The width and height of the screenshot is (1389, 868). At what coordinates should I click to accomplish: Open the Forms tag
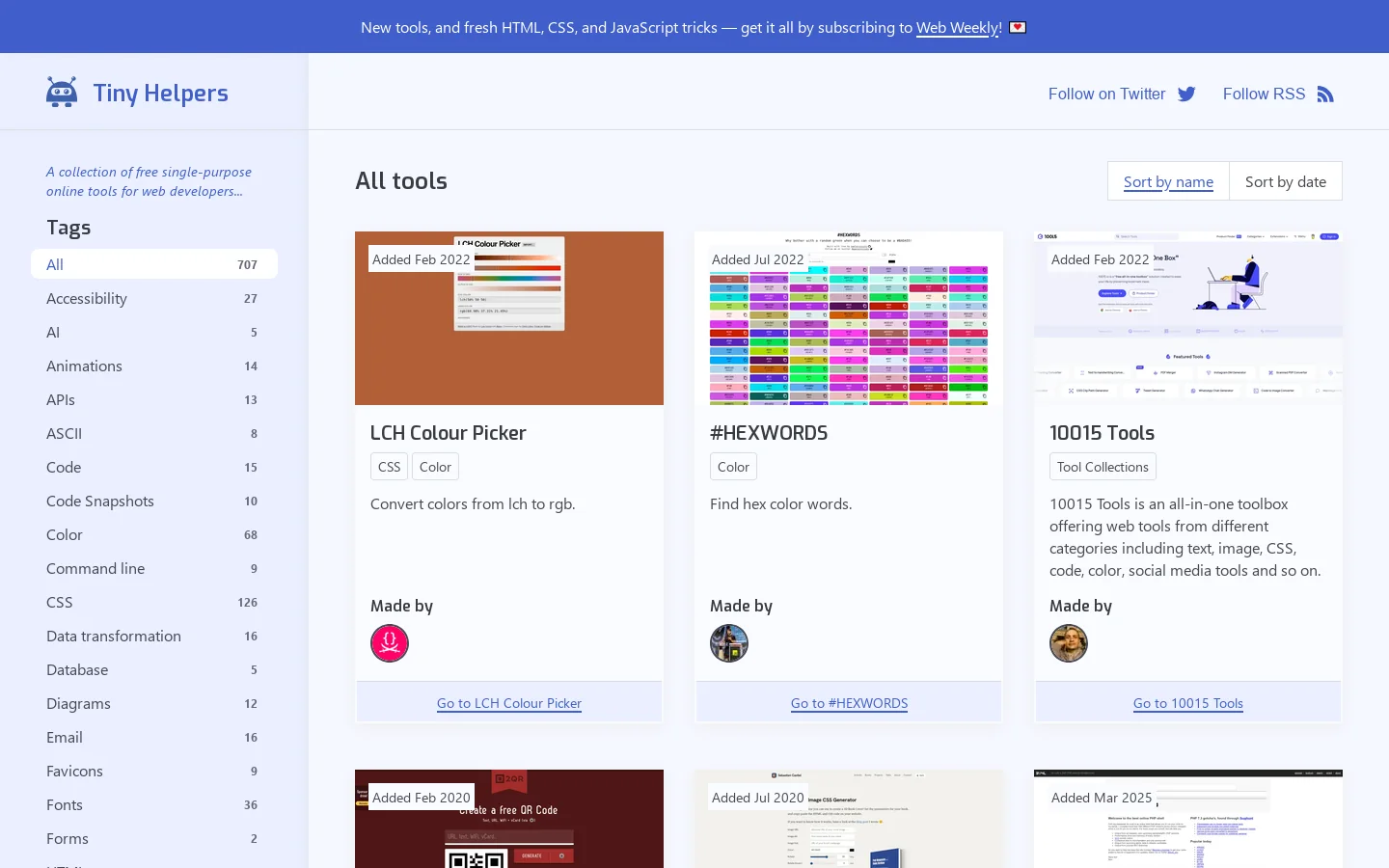(154, 838)
